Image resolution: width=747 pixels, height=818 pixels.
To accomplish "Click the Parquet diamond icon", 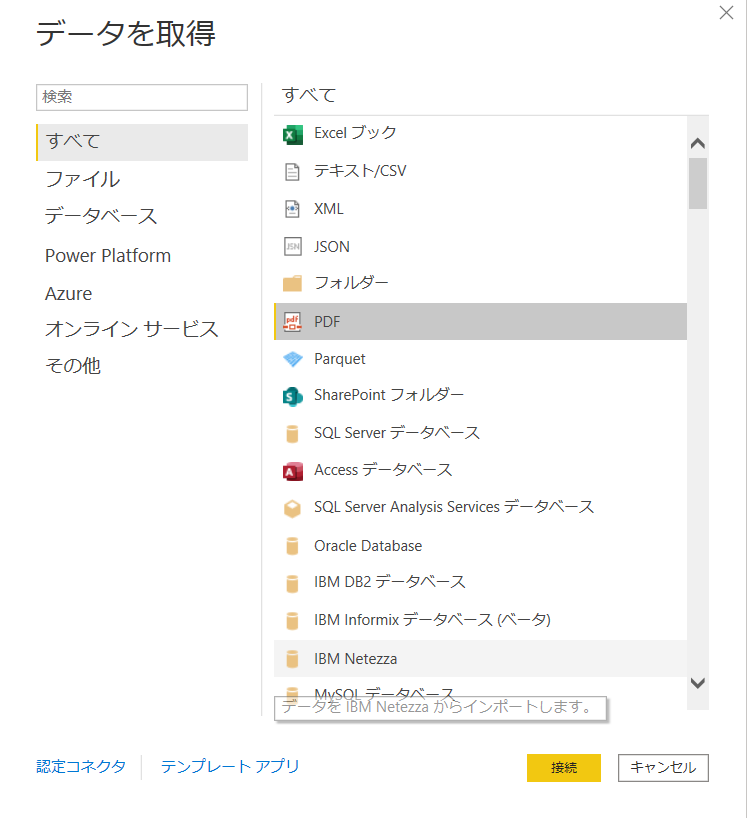I will pos(293,359).
